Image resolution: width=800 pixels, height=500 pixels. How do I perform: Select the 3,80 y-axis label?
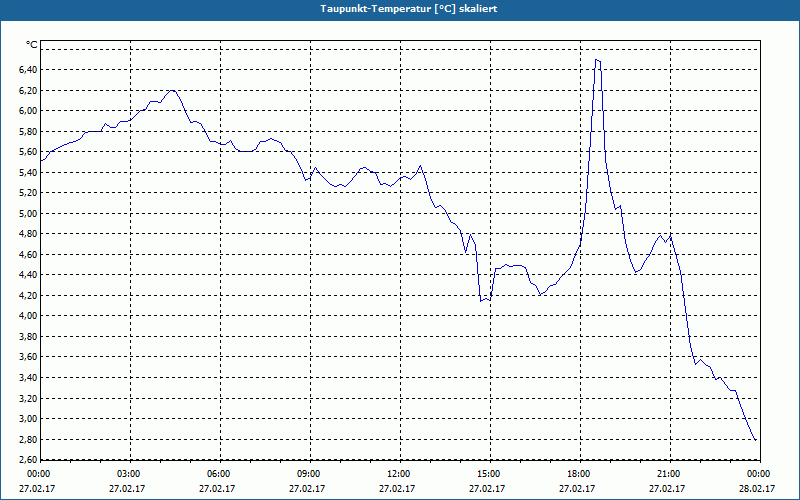click(x=28, y=337)
